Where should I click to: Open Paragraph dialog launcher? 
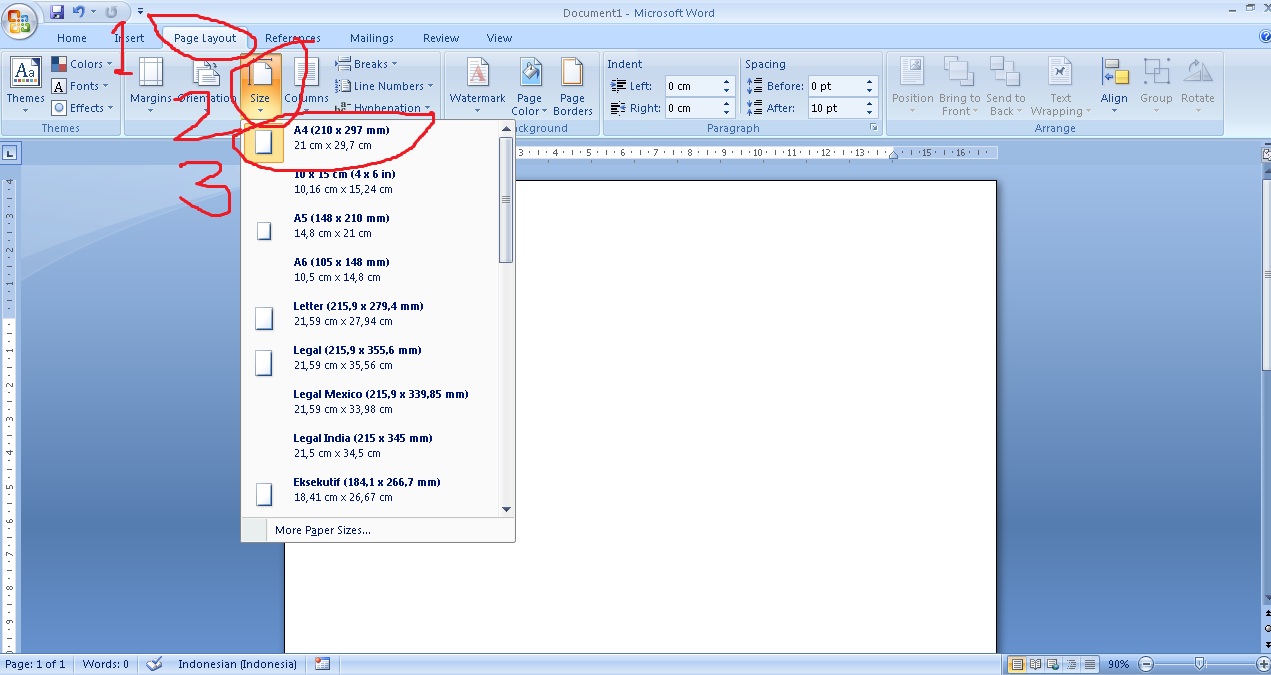coord(874,128)
